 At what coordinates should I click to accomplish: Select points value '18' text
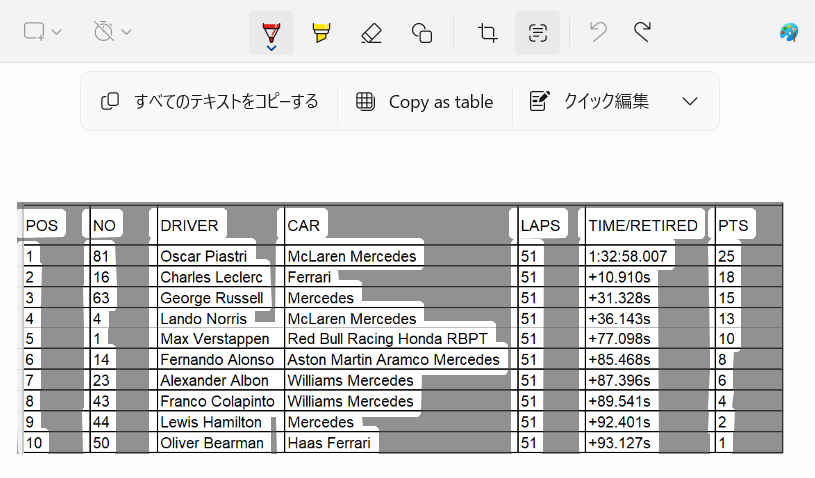point(726,277)
